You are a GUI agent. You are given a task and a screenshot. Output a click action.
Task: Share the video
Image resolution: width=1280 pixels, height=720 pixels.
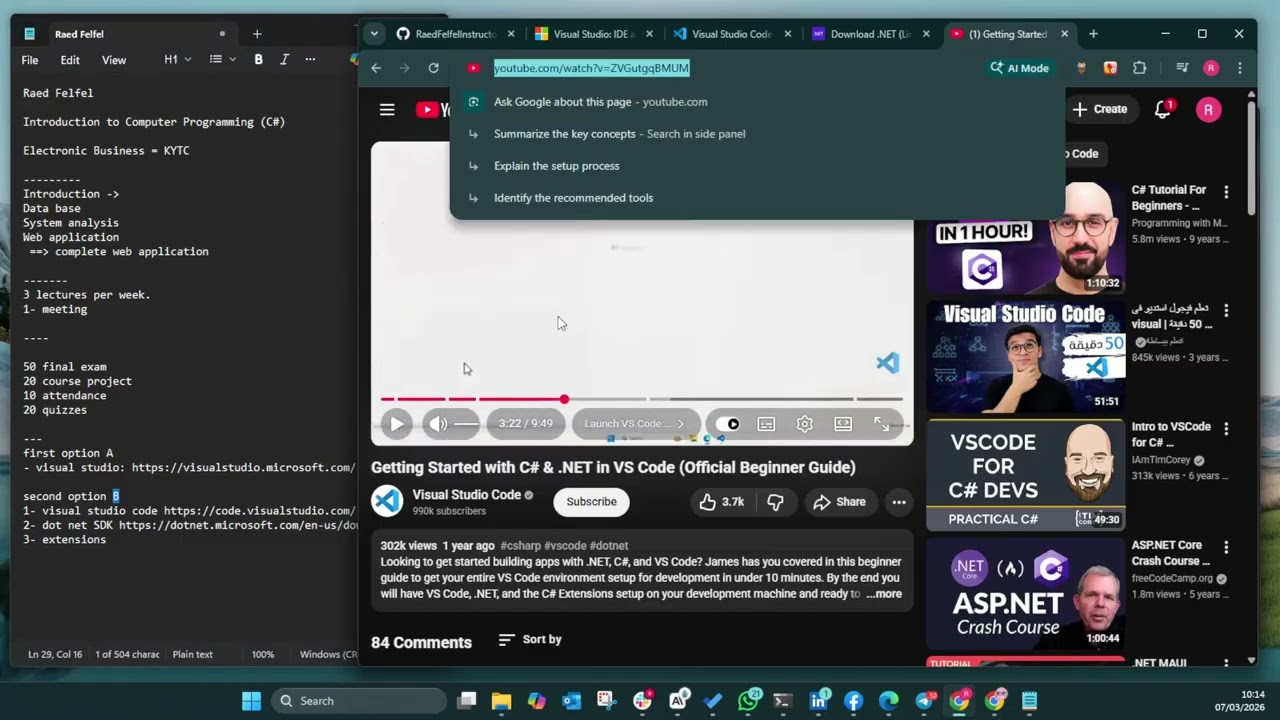[839, 502]
